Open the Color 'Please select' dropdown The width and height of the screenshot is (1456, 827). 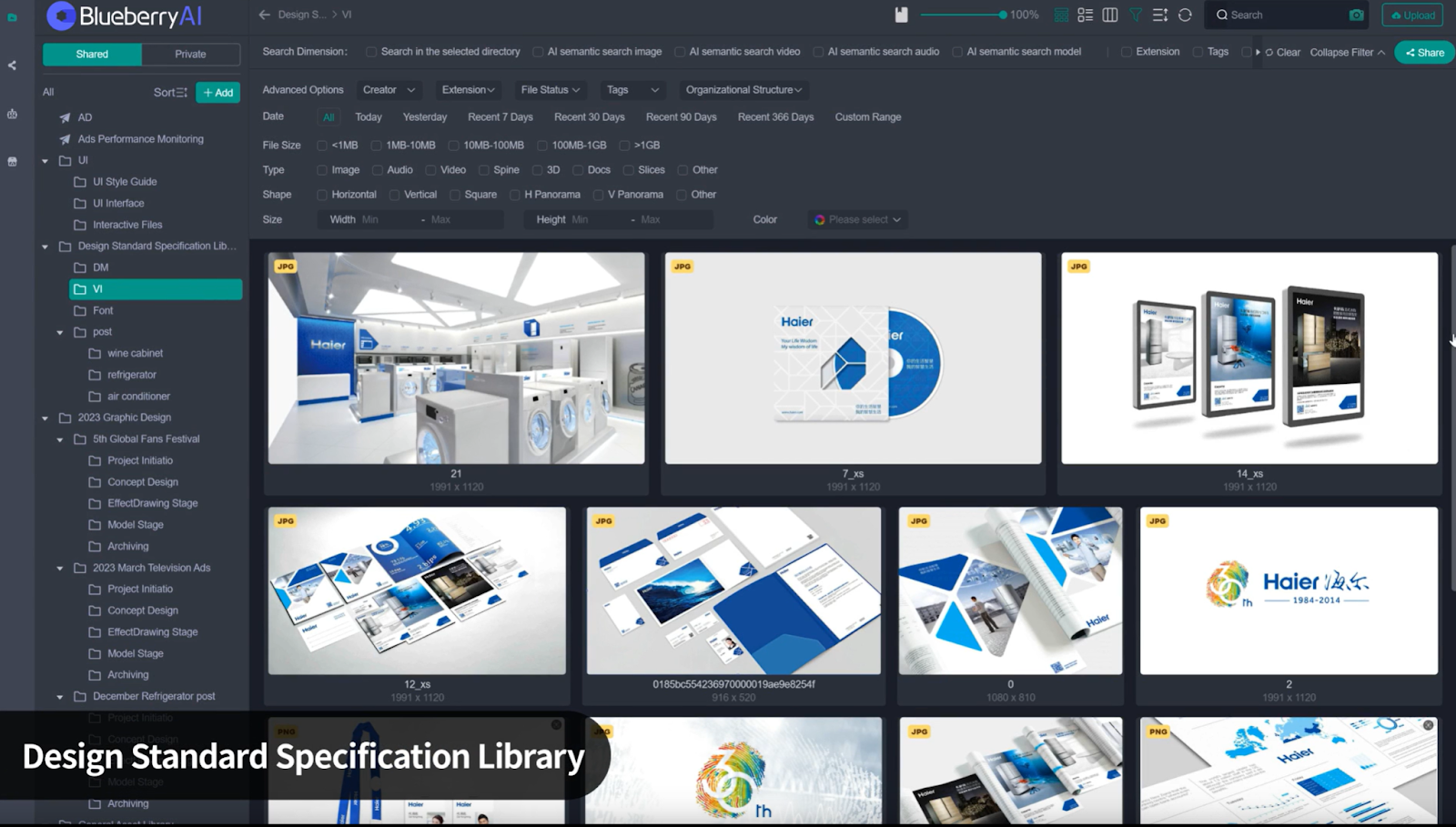tap(857, 219)
